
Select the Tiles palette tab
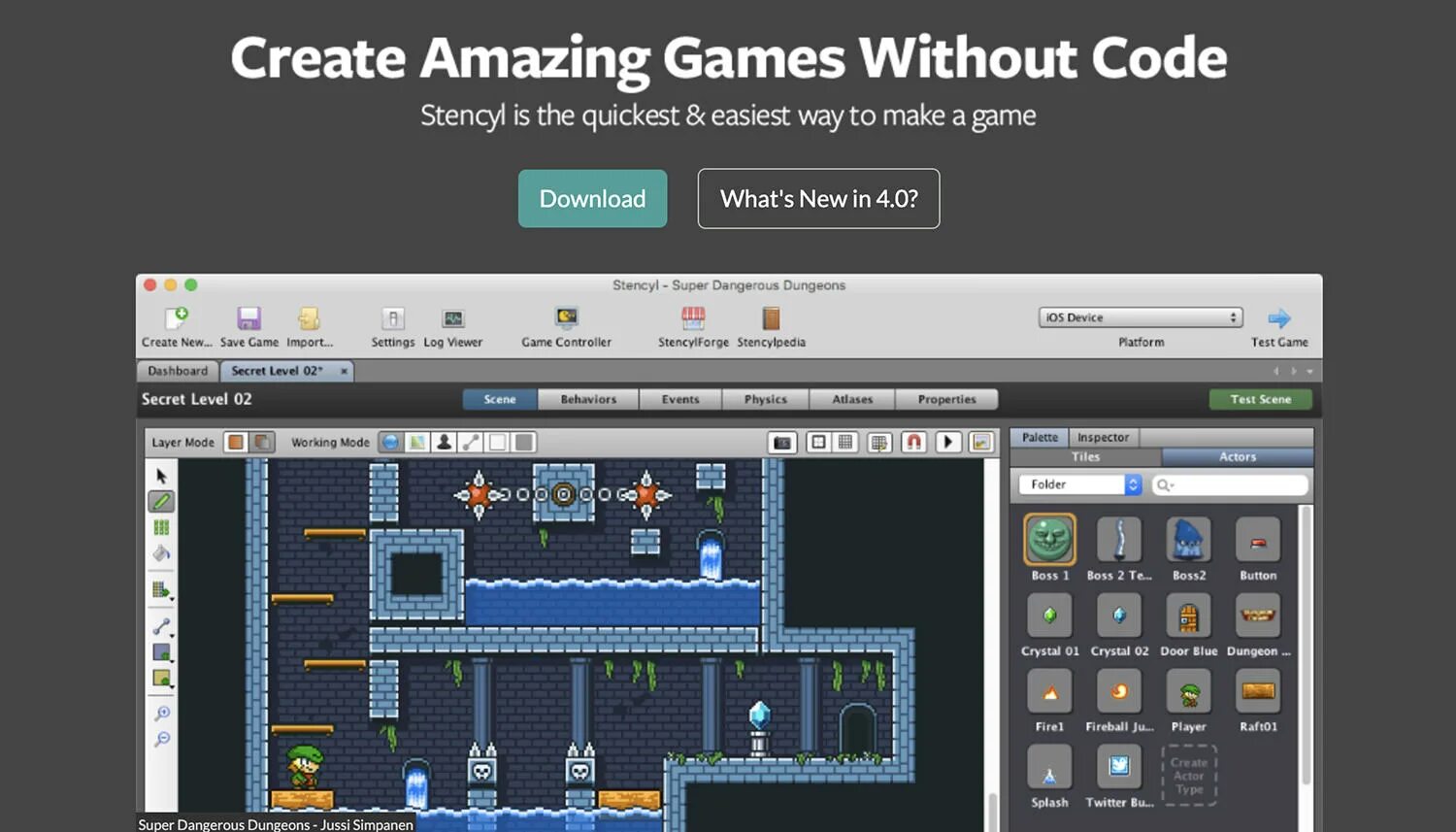tap(1086, 457)
